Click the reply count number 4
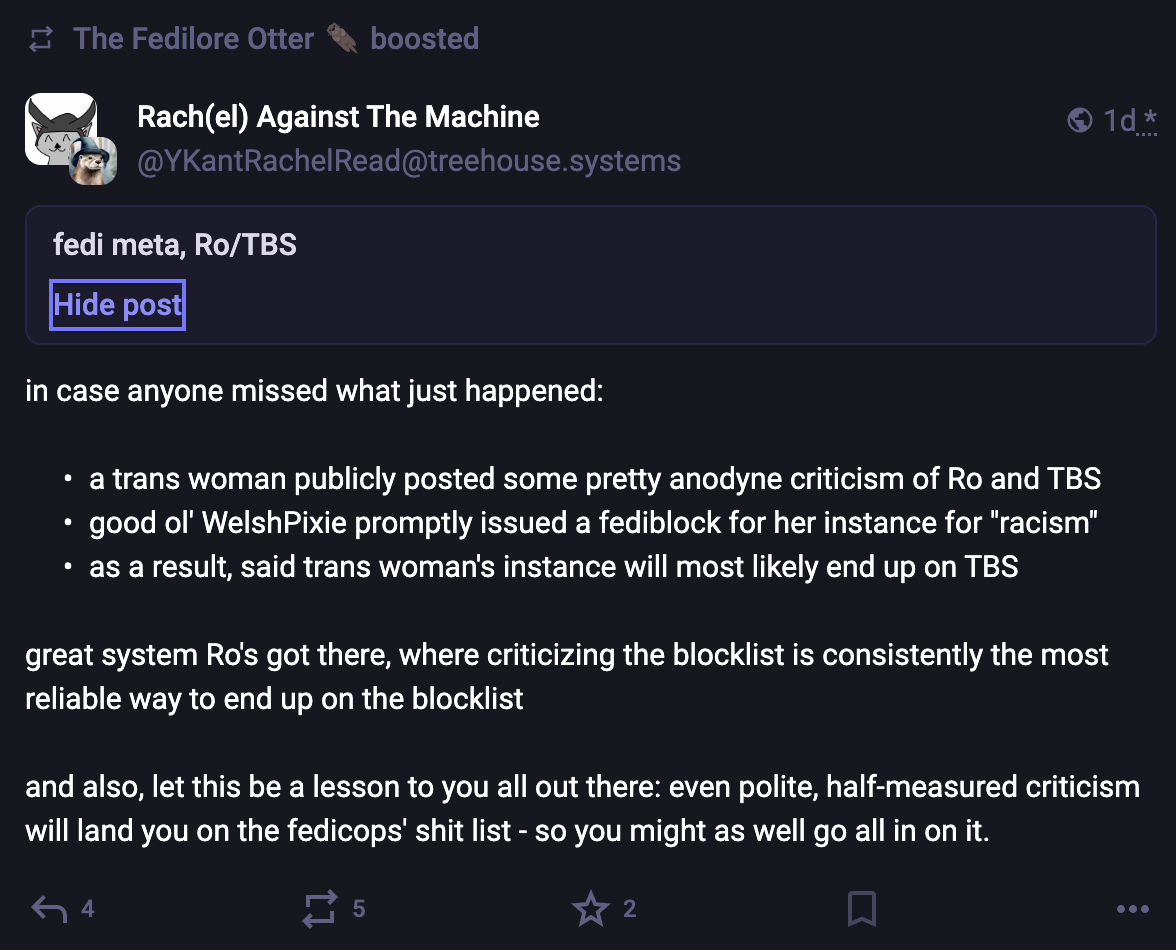1176x950 pixels. (x=88, y=909)
